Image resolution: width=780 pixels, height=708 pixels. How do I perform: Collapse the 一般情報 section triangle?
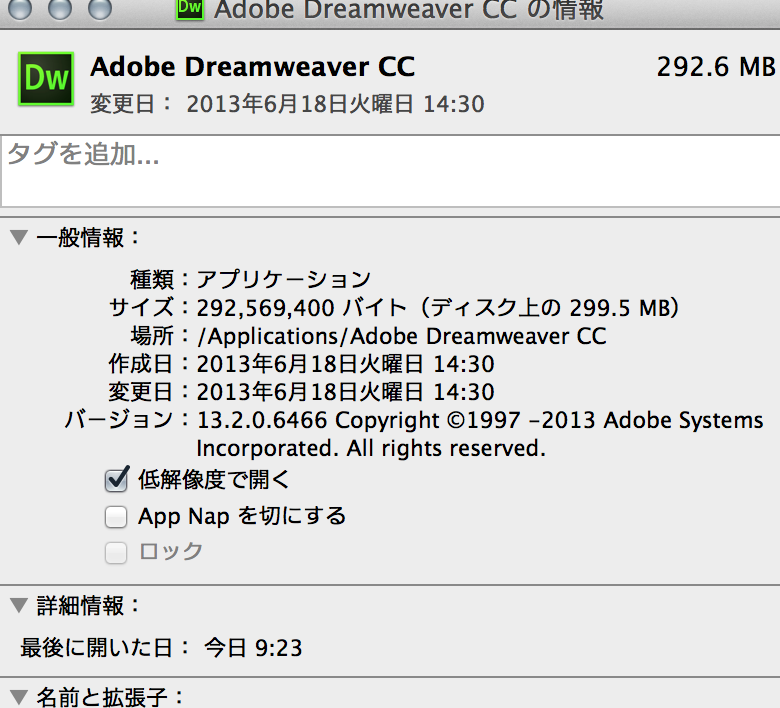pos(19,237)
